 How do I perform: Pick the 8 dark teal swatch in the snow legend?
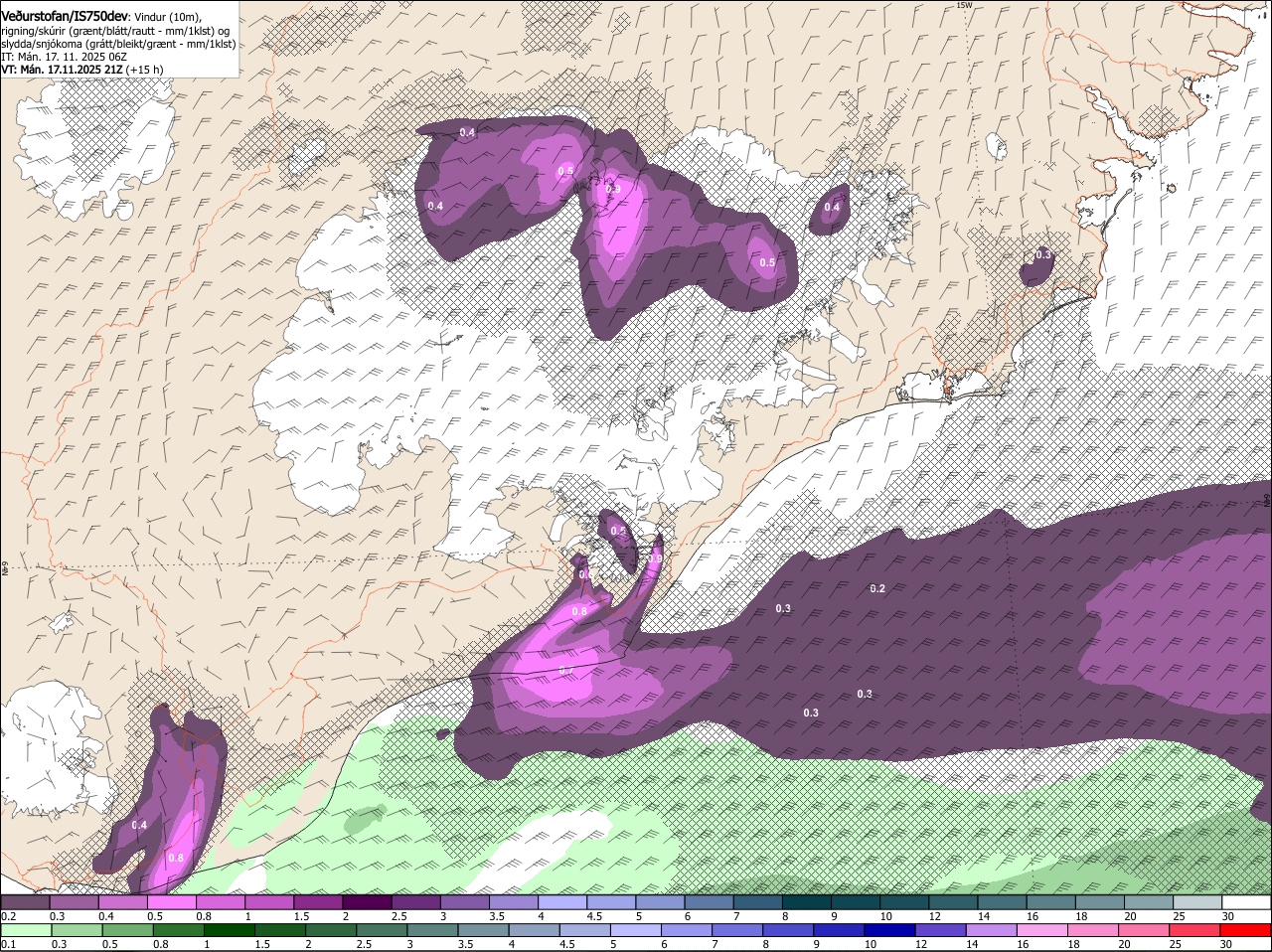point(807,902)
